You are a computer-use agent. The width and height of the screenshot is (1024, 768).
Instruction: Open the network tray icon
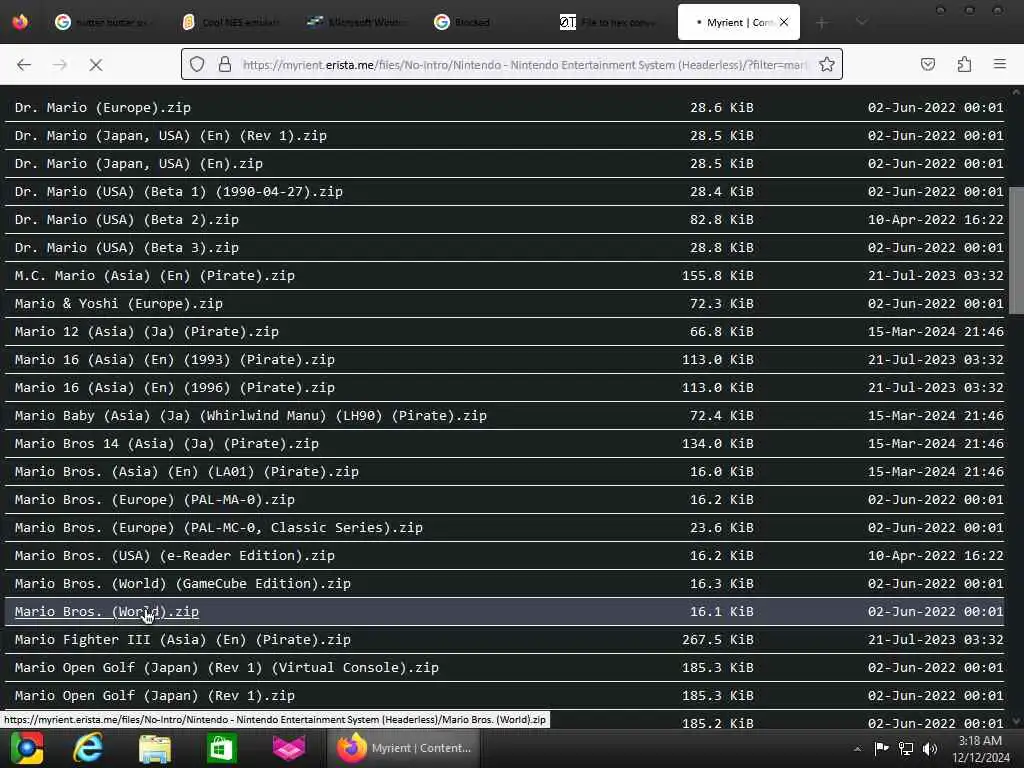(906, 748)
